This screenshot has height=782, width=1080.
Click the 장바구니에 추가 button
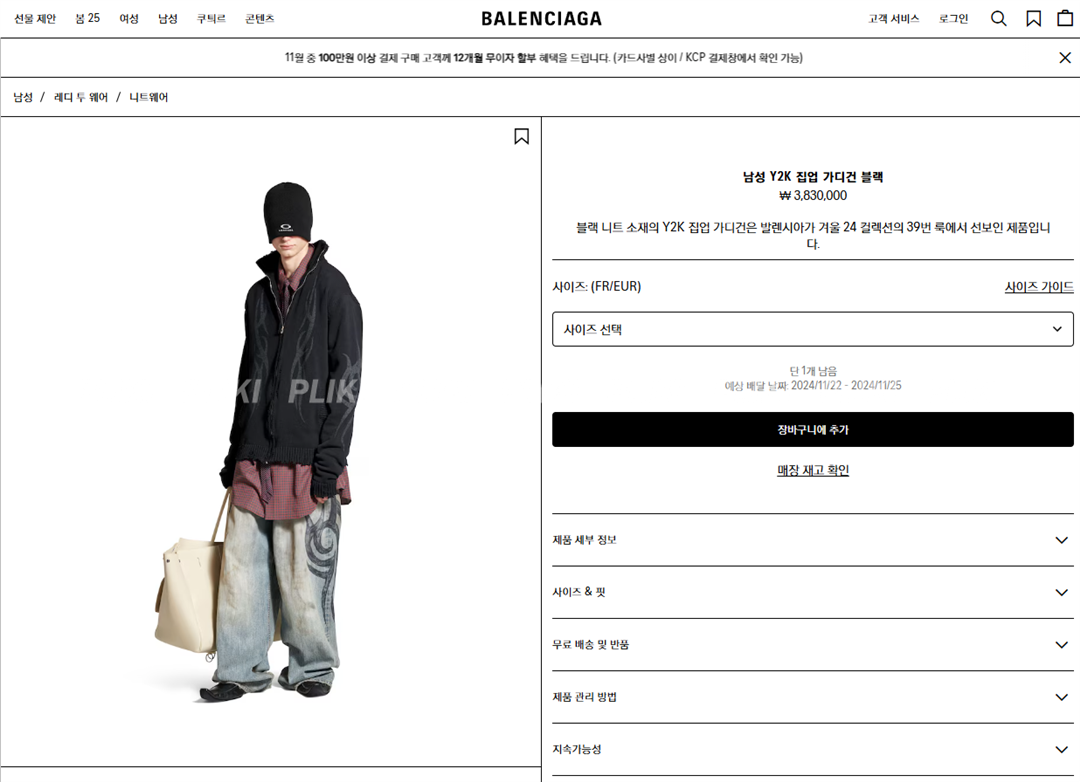click(813, 429)
